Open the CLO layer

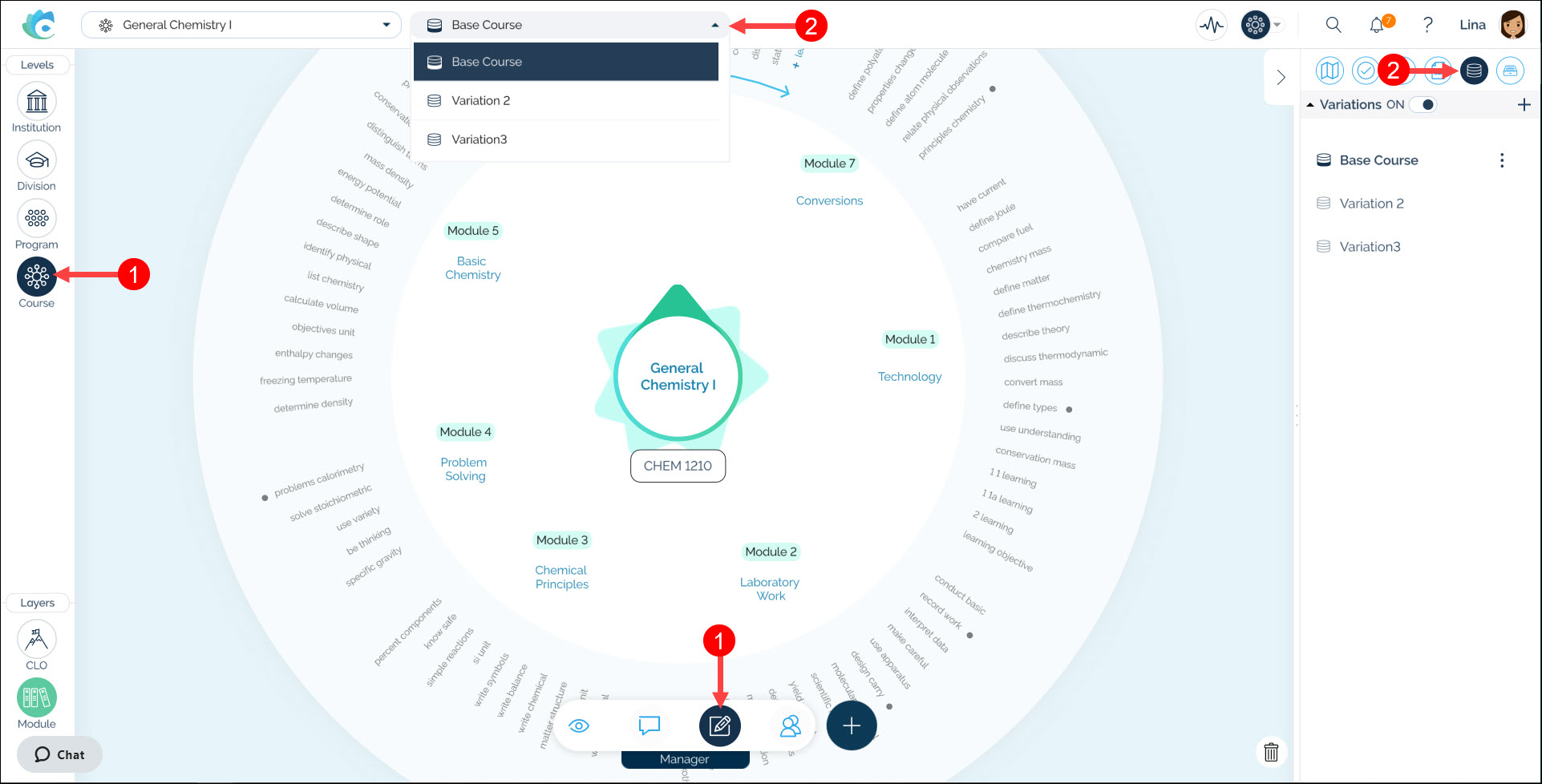coord(37,639)
